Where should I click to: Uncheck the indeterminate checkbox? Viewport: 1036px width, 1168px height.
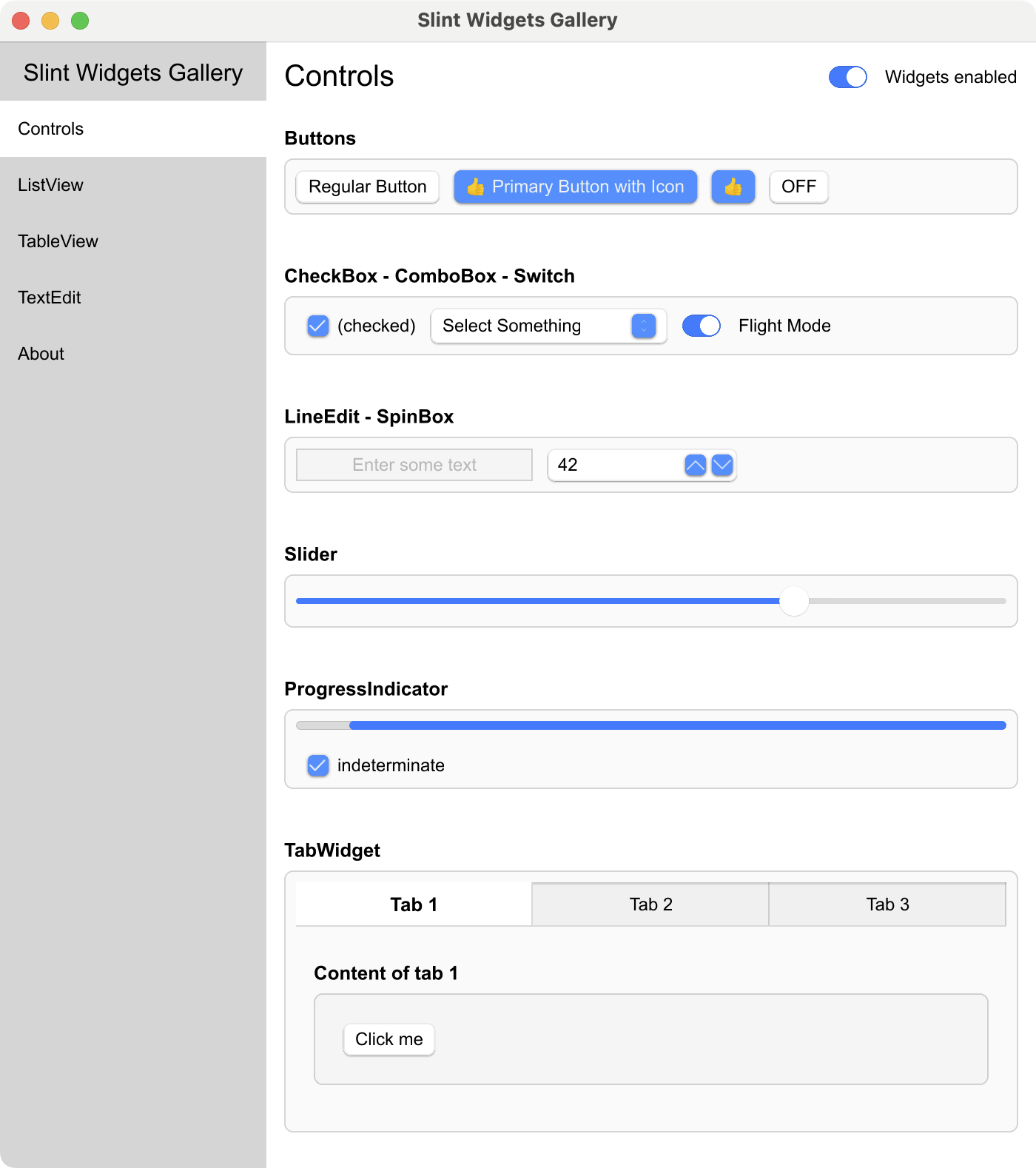[x=318, y=765]
